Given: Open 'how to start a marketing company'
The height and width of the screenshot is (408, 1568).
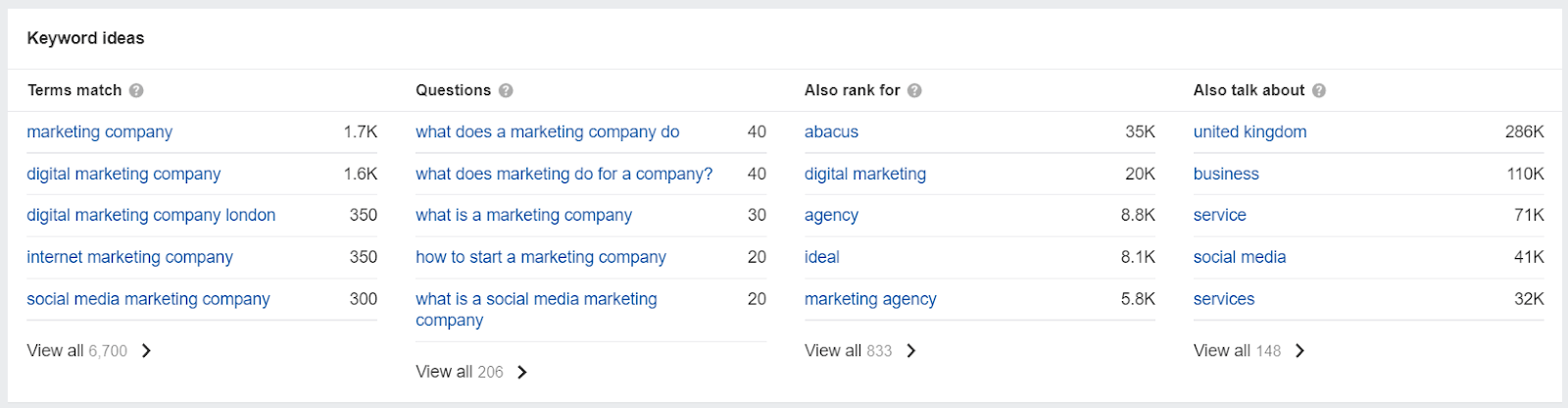Looking at the screenshot, I should (x=541, y=257).
